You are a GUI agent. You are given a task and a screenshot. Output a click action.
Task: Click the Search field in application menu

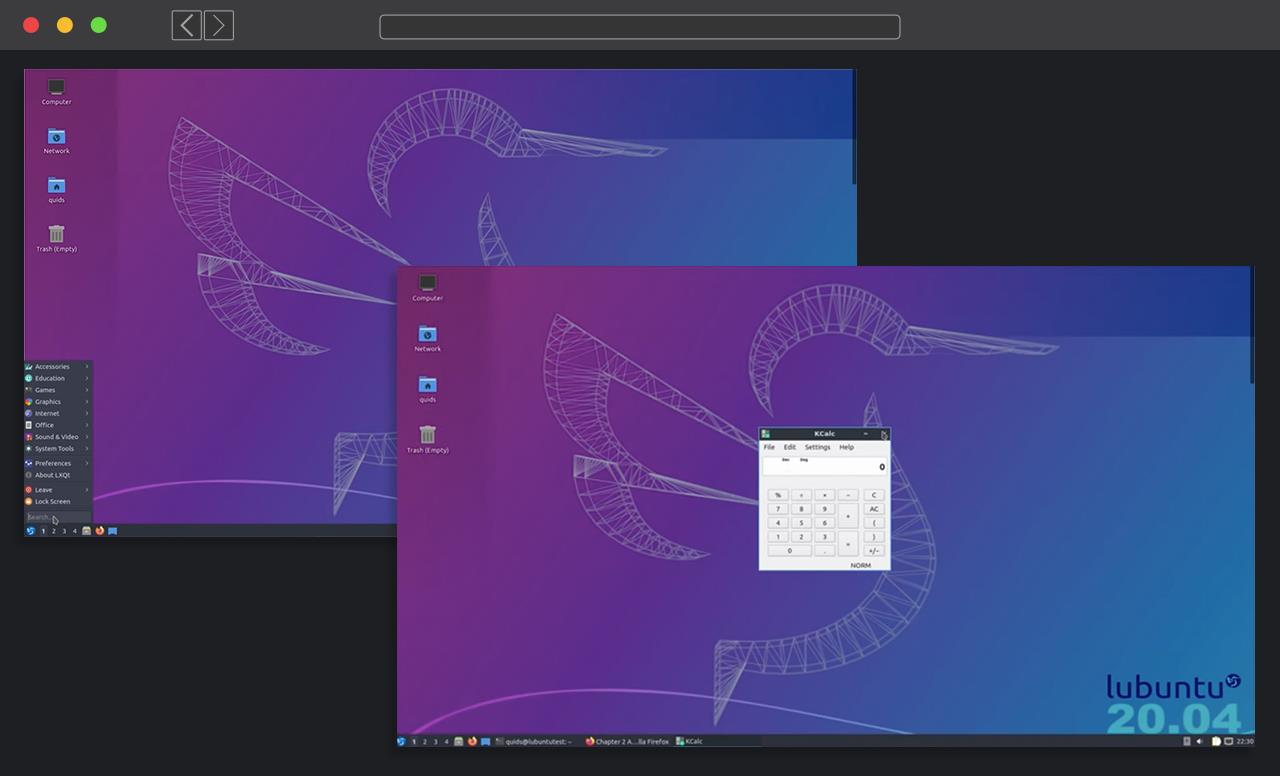pos(57,518)
